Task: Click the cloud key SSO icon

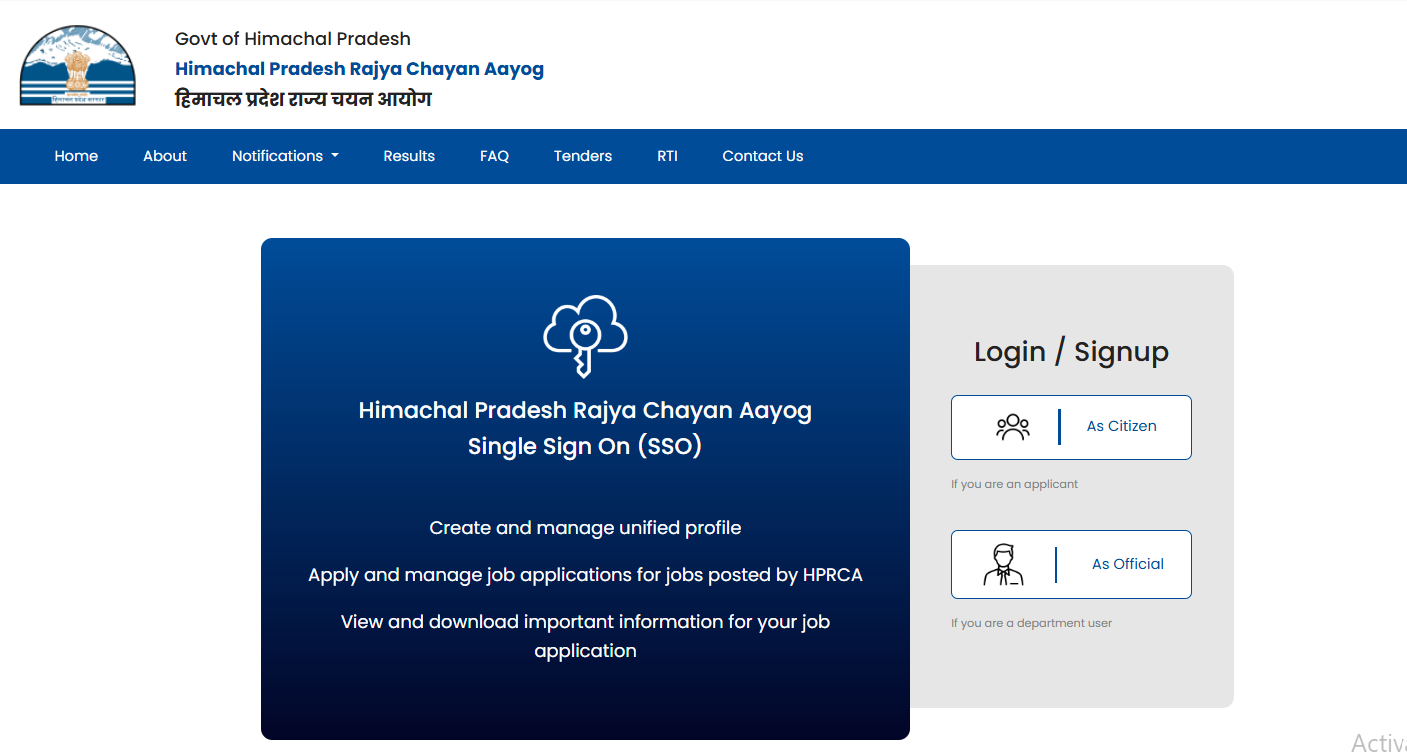Action: click(x=585, y=336)
